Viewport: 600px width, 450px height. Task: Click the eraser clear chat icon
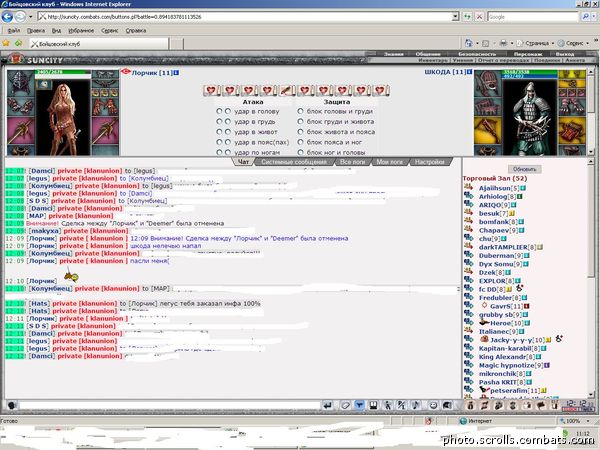[x=345, y=405]
